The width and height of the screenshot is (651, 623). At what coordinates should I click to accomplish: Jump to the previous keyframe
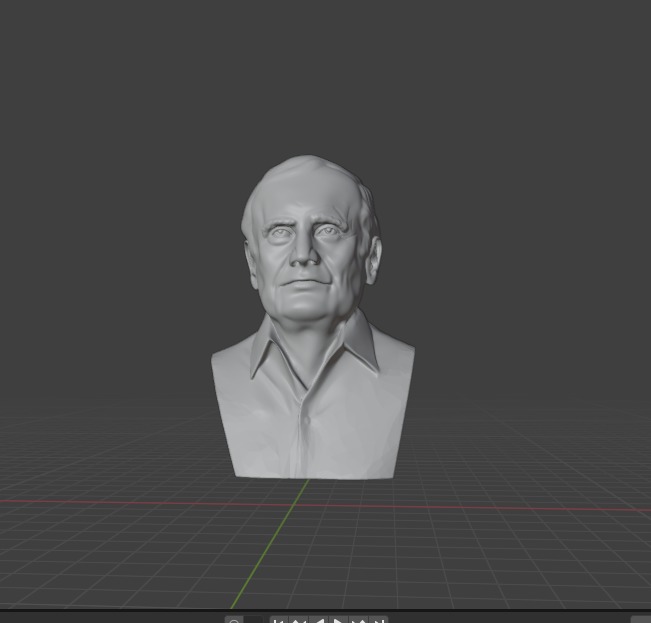pos(299,620)
